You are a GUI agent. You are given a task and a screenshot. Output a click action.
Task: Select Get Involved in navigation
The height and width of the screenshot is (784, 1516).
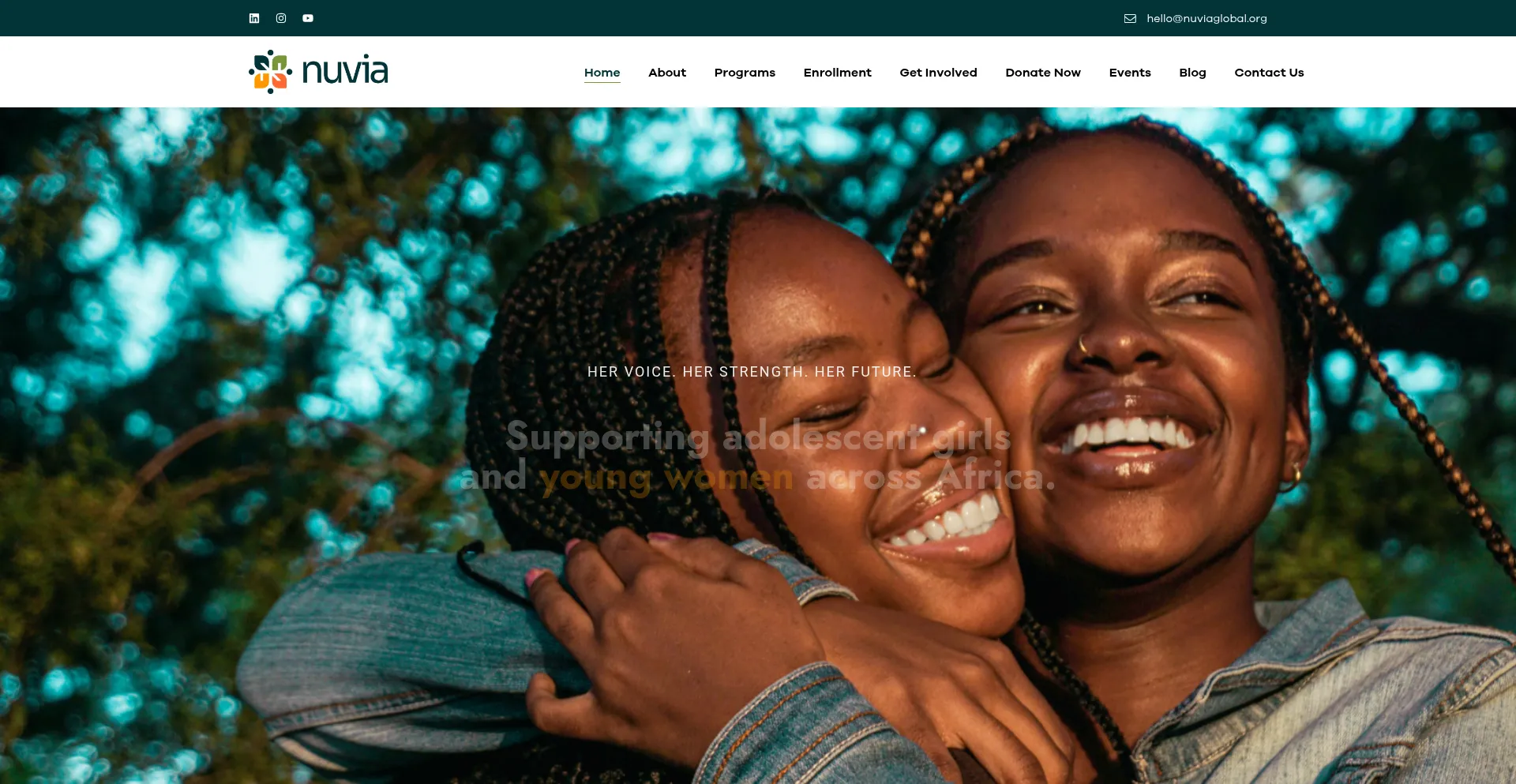938,73
